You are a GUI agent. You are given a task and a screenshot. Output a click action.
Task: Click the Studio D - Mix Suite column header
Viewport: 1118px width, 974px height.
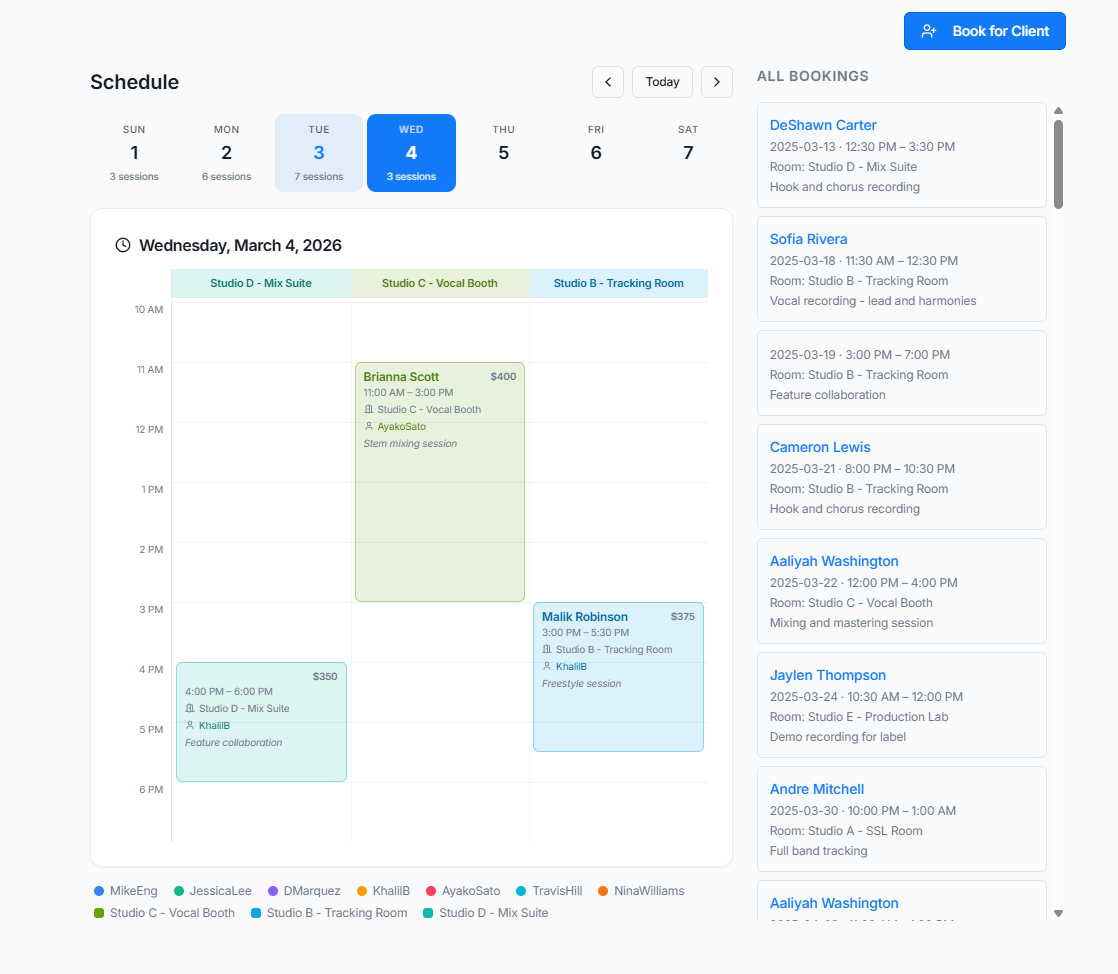click(x=261, y=283)
